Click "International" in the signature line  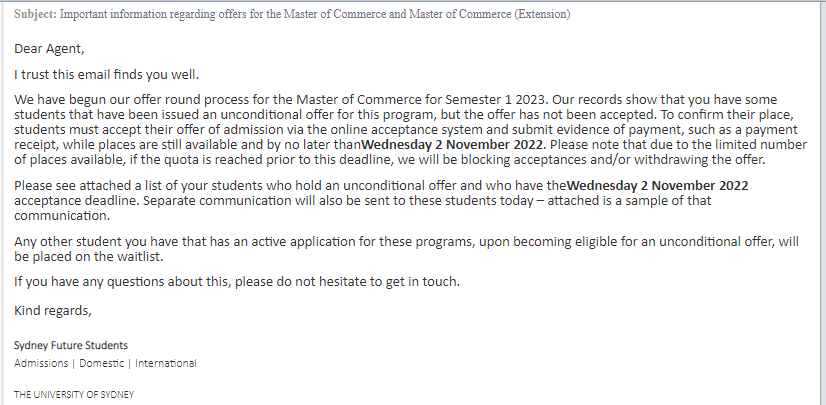166,363
